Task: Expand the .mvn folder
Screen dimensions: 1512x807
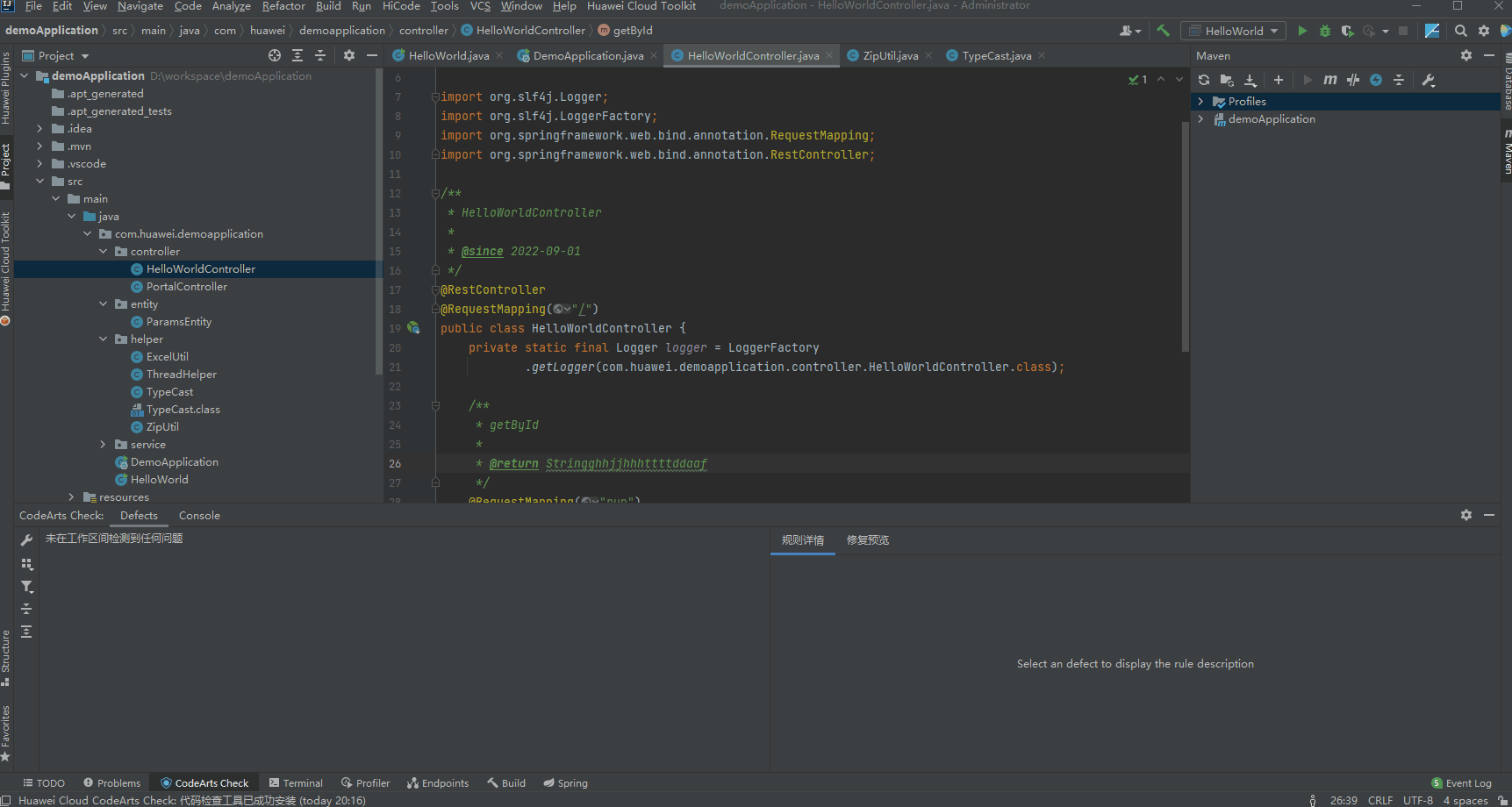Action: [x=39, y=146]
